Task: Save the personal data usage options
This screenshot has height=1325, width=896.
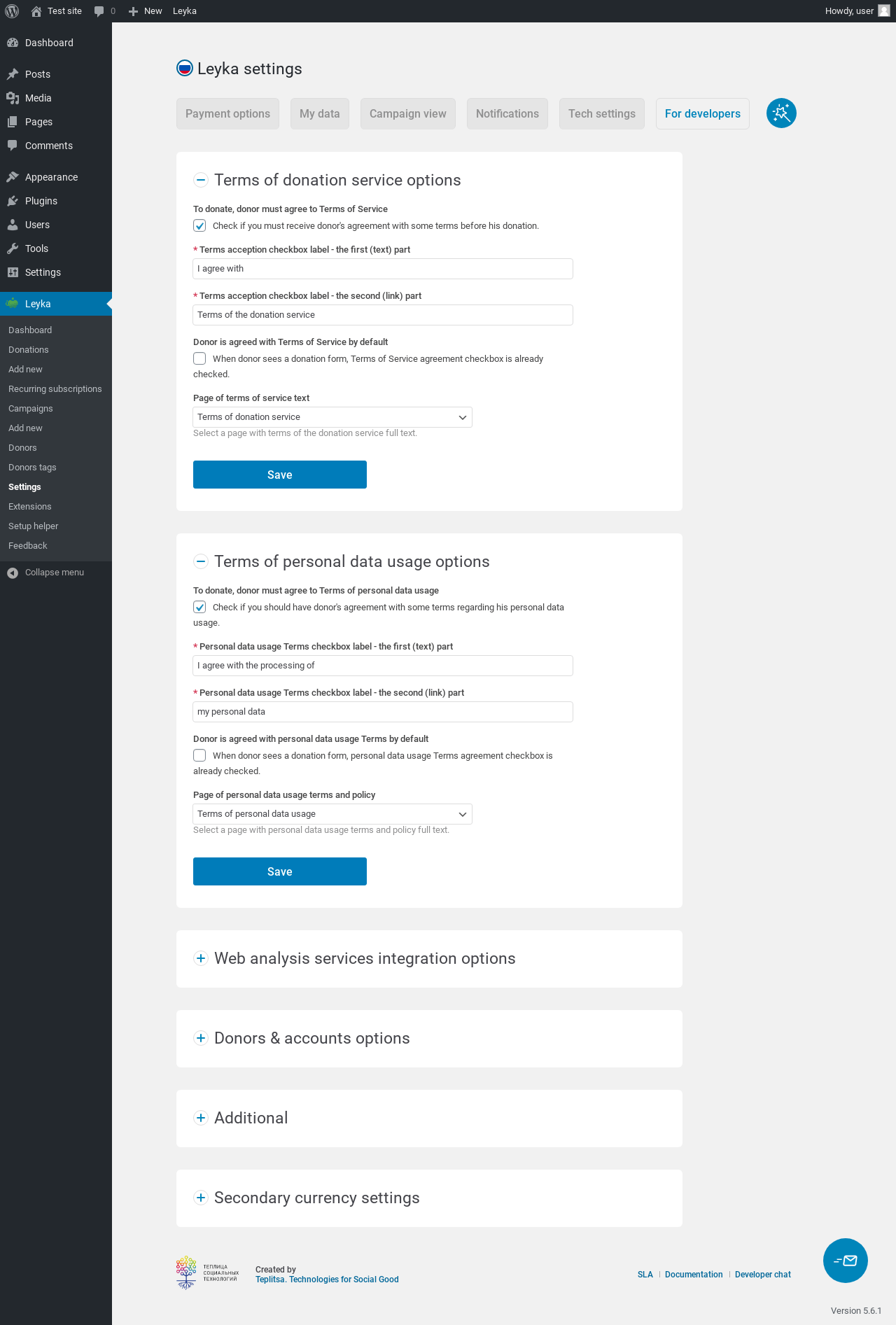Action: coord(280,871)
